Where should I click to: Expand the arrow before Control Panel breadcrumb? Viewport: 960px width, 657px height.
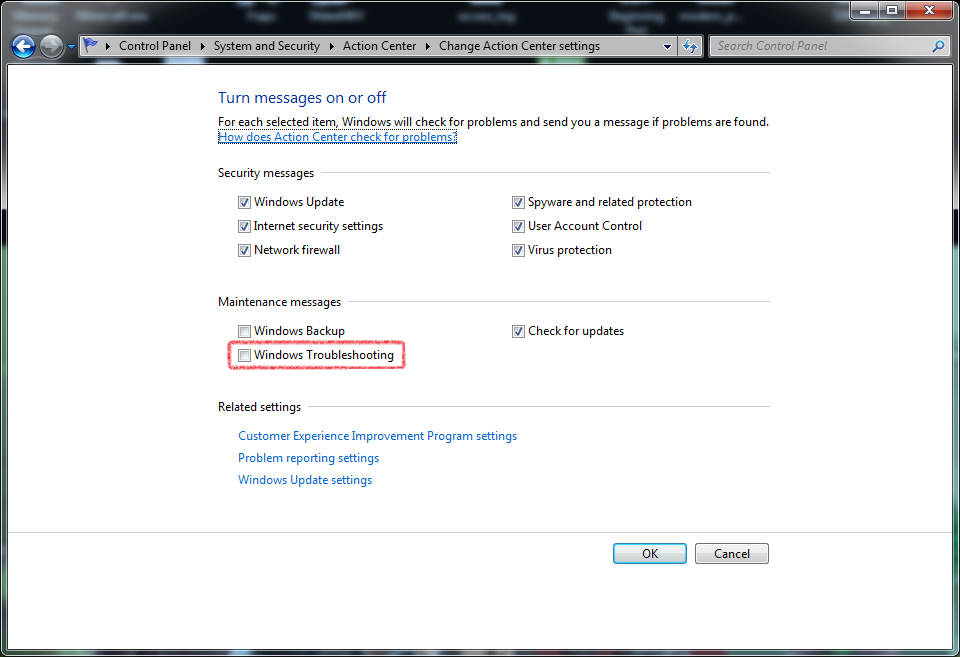click(x=108, y=46)
